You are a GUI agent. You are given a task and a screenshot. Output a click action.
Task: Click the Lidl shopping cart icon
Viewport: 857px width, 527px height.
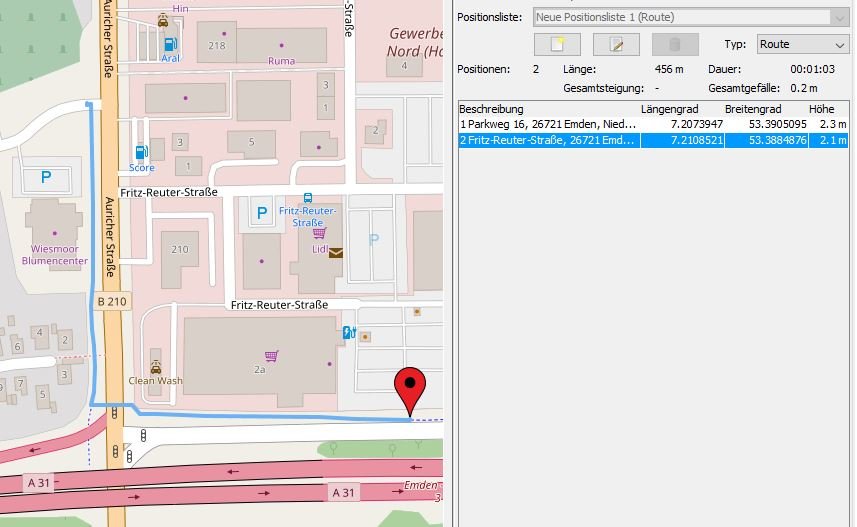(x=319, y=233)
